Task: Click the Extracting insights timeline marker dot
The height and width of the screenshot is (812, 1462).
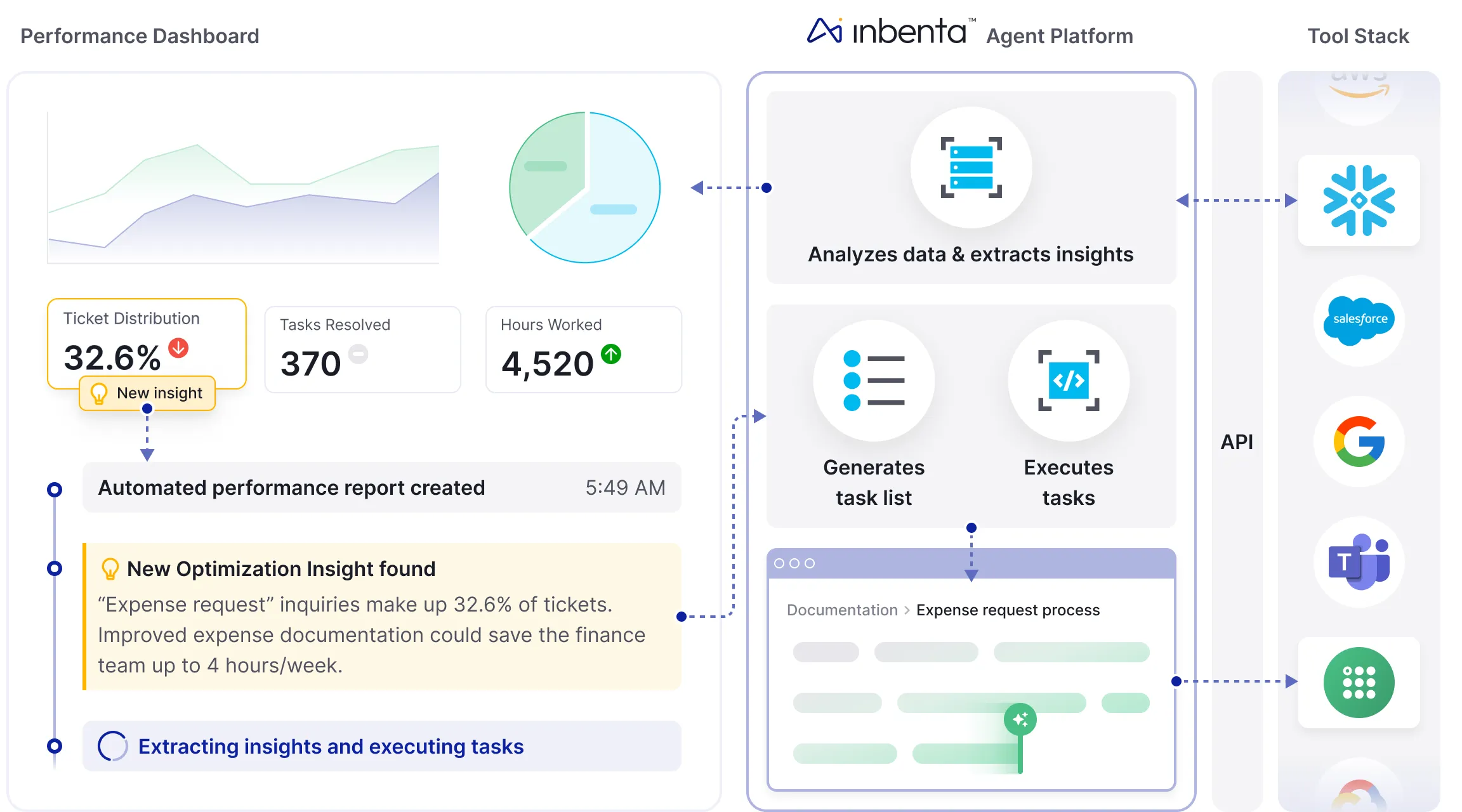Action: [55, 746]
